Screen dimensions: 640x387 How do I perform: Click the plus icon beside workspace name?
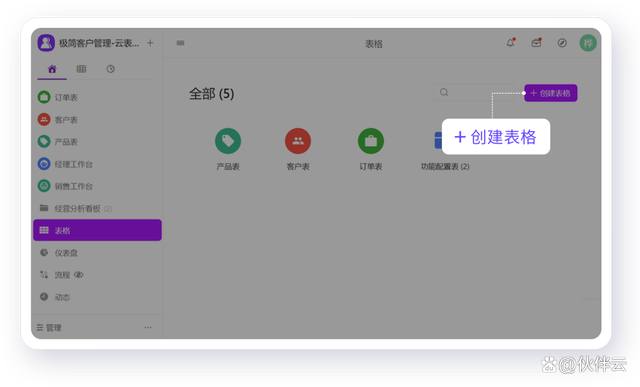pos(150,43)
